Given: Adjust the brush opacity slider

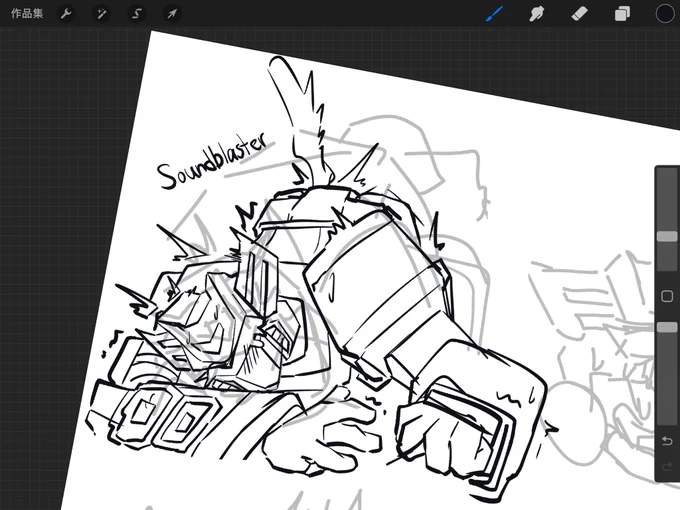Looking at the screenshot, I should (x=667, y=327).
